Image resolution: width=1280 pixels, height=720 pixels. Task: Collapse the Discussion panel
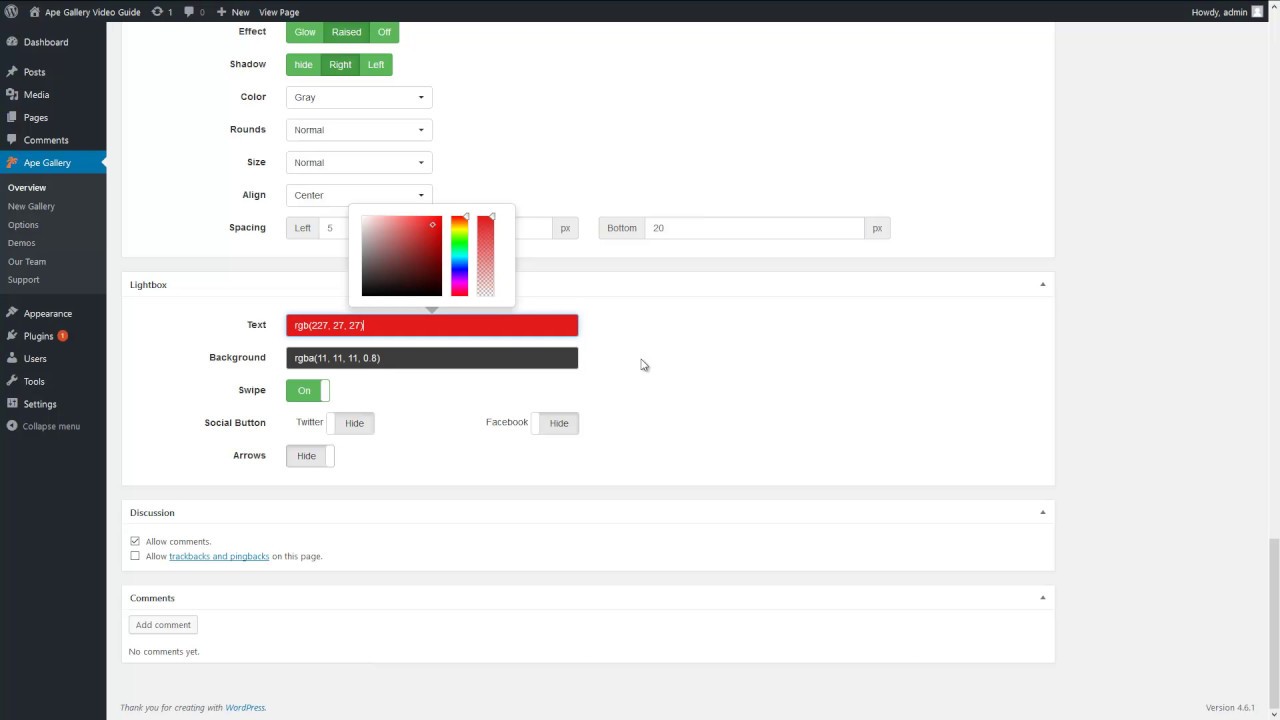click(x=1042, y=512)
